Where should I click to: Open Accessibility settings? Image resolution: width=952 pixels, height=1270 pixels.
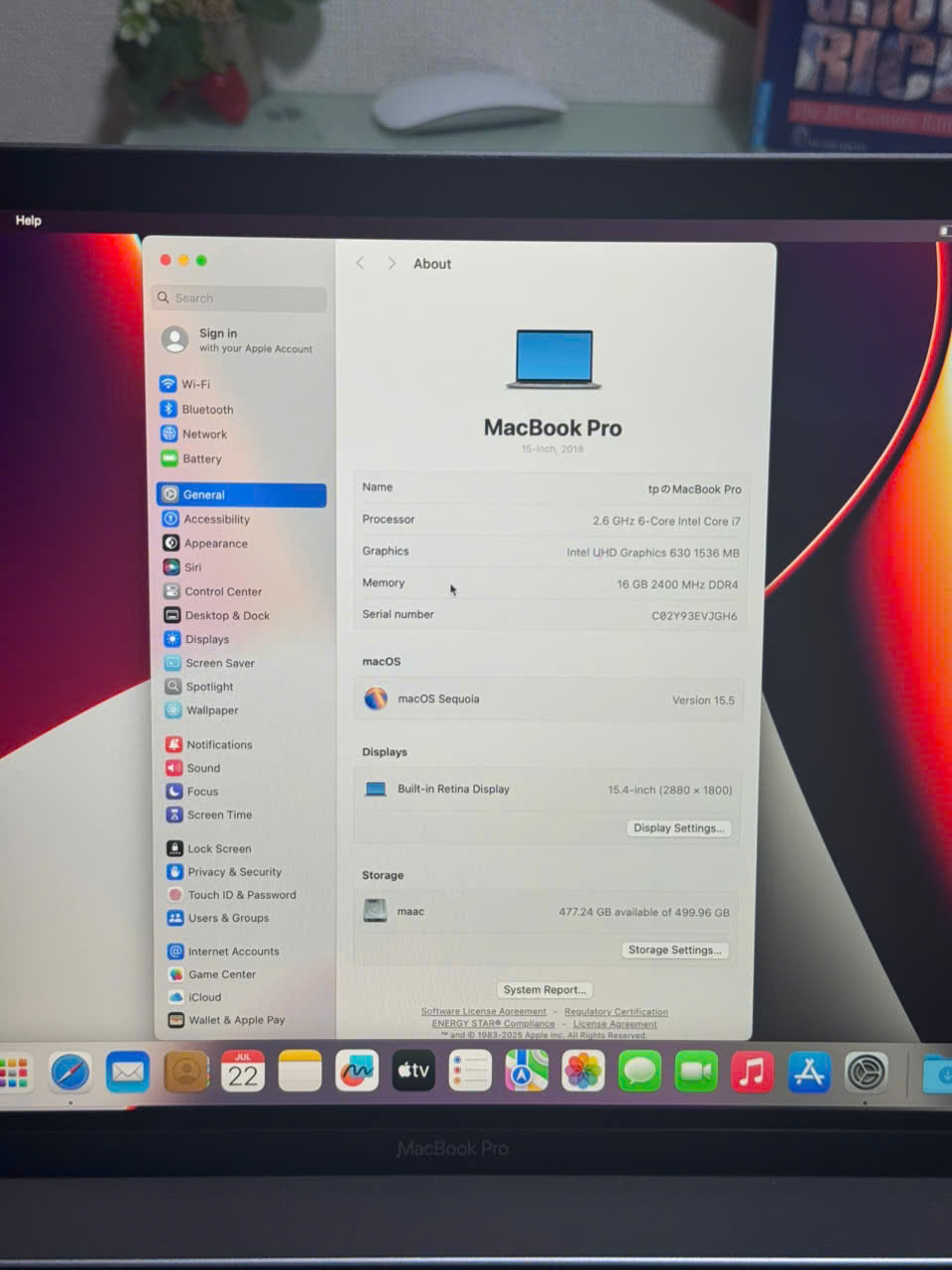coord(206,519)
